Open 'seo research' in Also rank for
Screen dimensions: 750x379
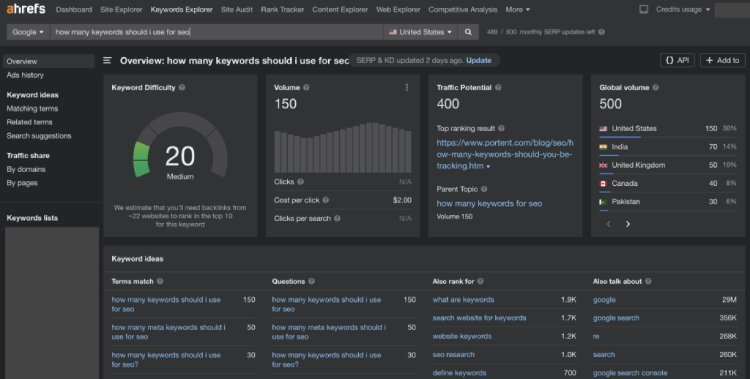(453, 355)
